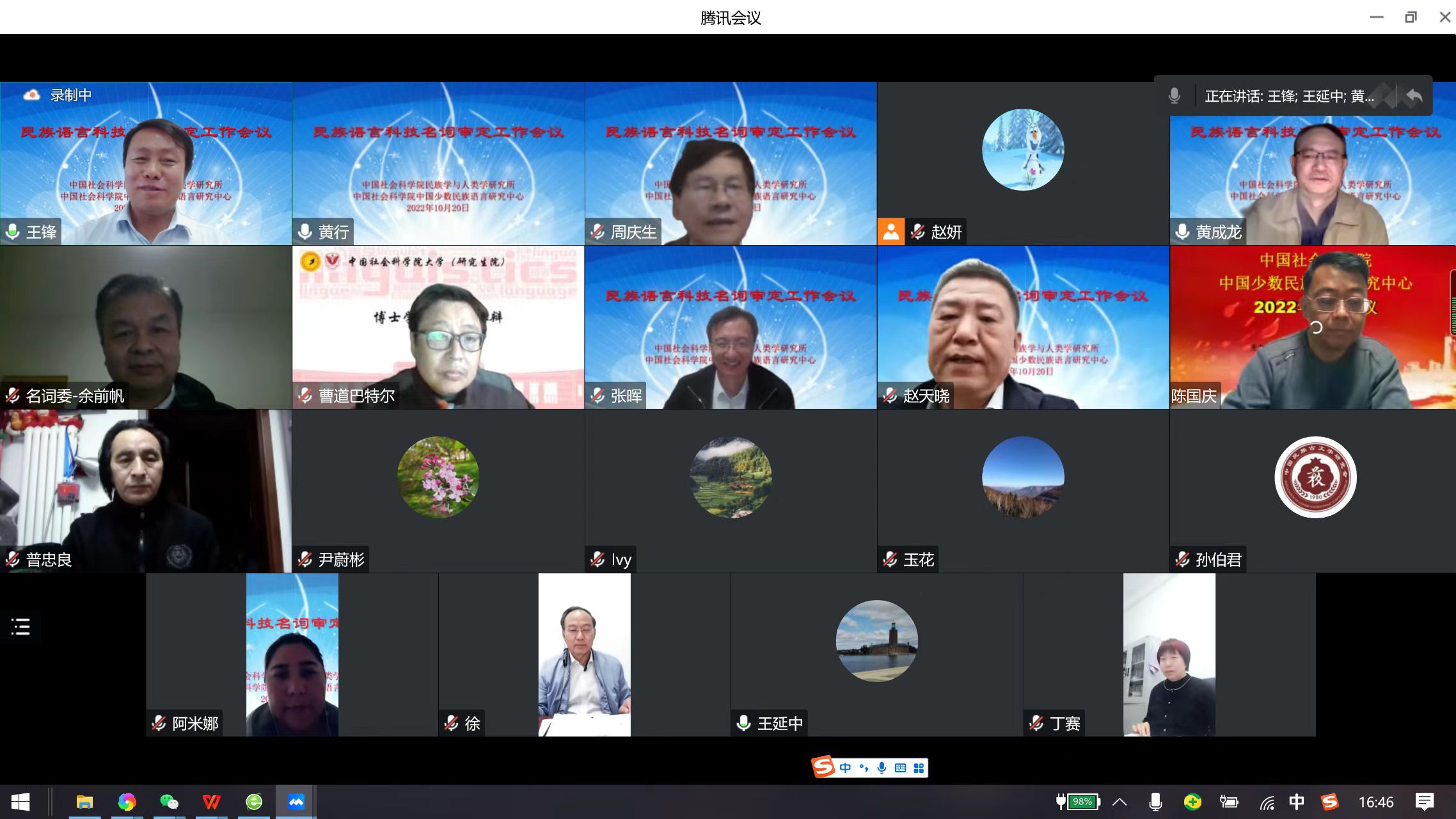Open WeChat from the taskbar

[x=169, y=802]
